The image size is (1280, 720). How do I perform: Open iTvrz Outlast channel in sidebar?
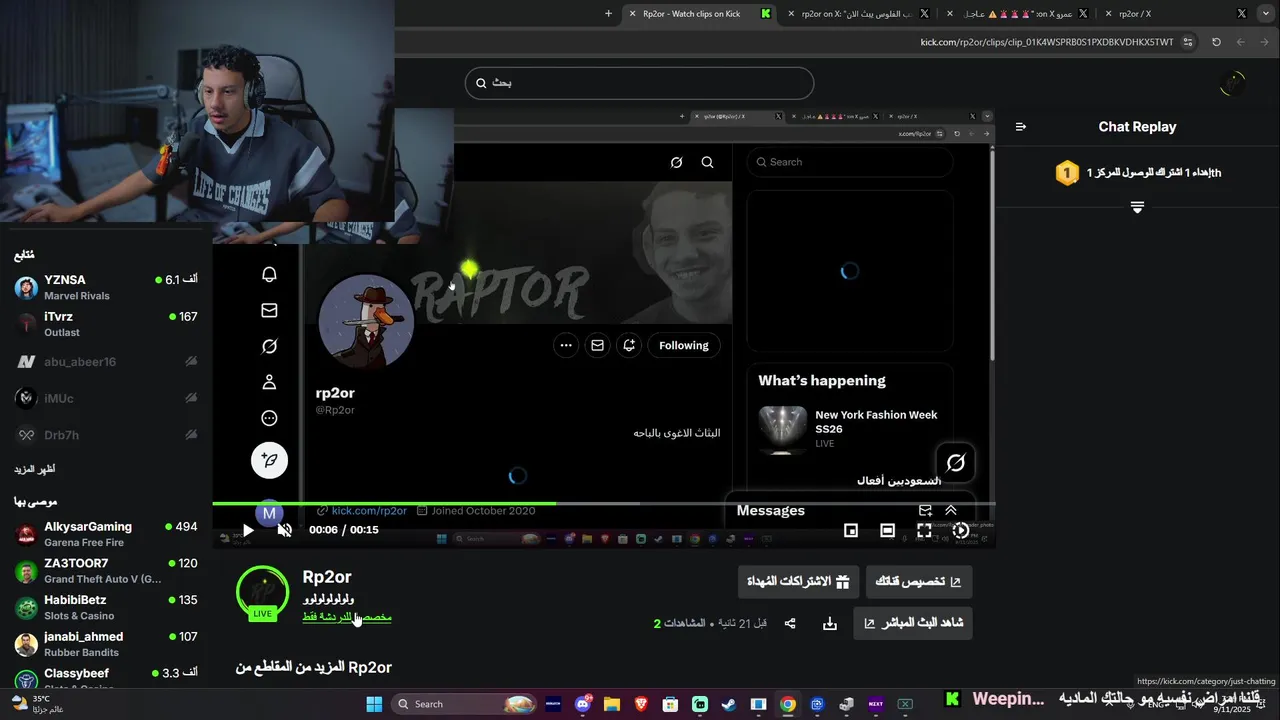pos(106,324)
